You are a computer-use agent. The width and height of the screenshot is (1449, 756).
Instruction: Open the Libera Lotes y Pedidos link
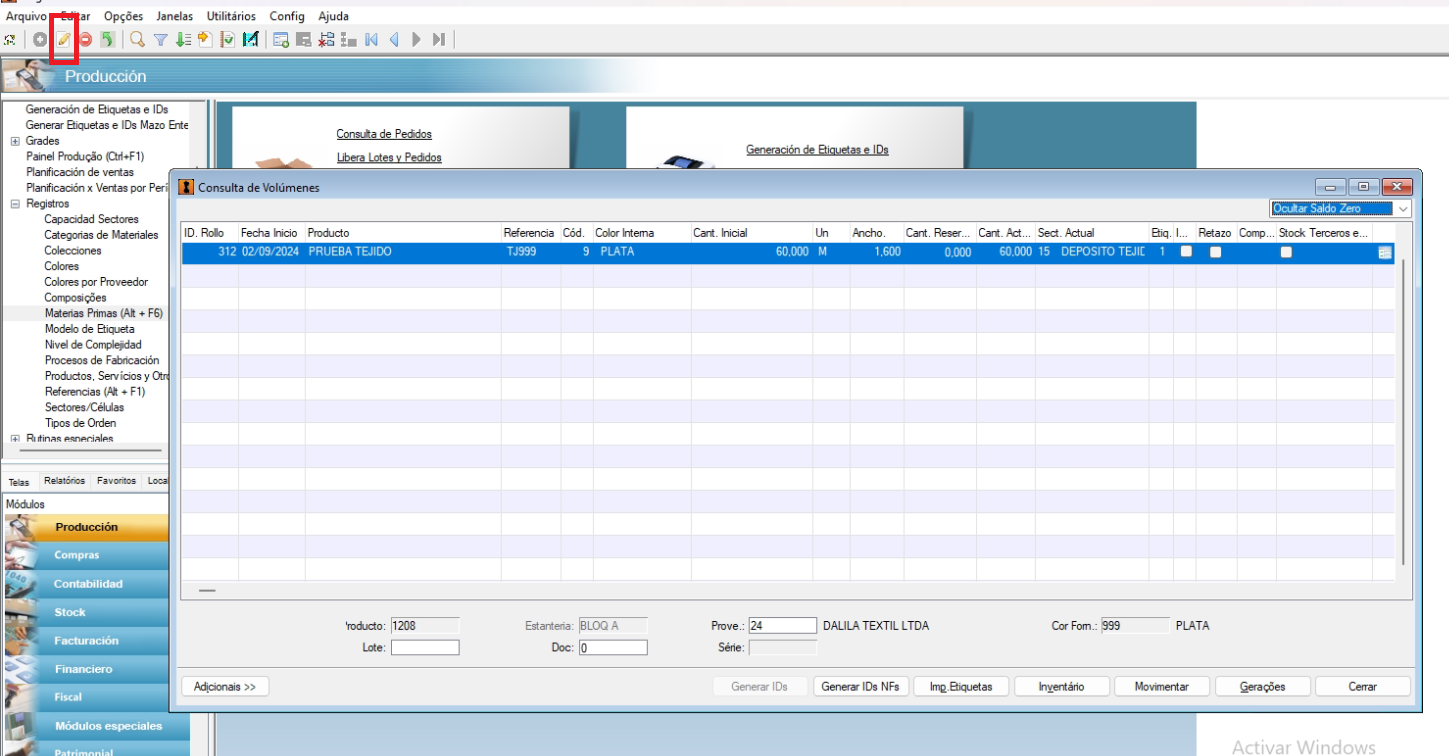[x=389, y=158]
